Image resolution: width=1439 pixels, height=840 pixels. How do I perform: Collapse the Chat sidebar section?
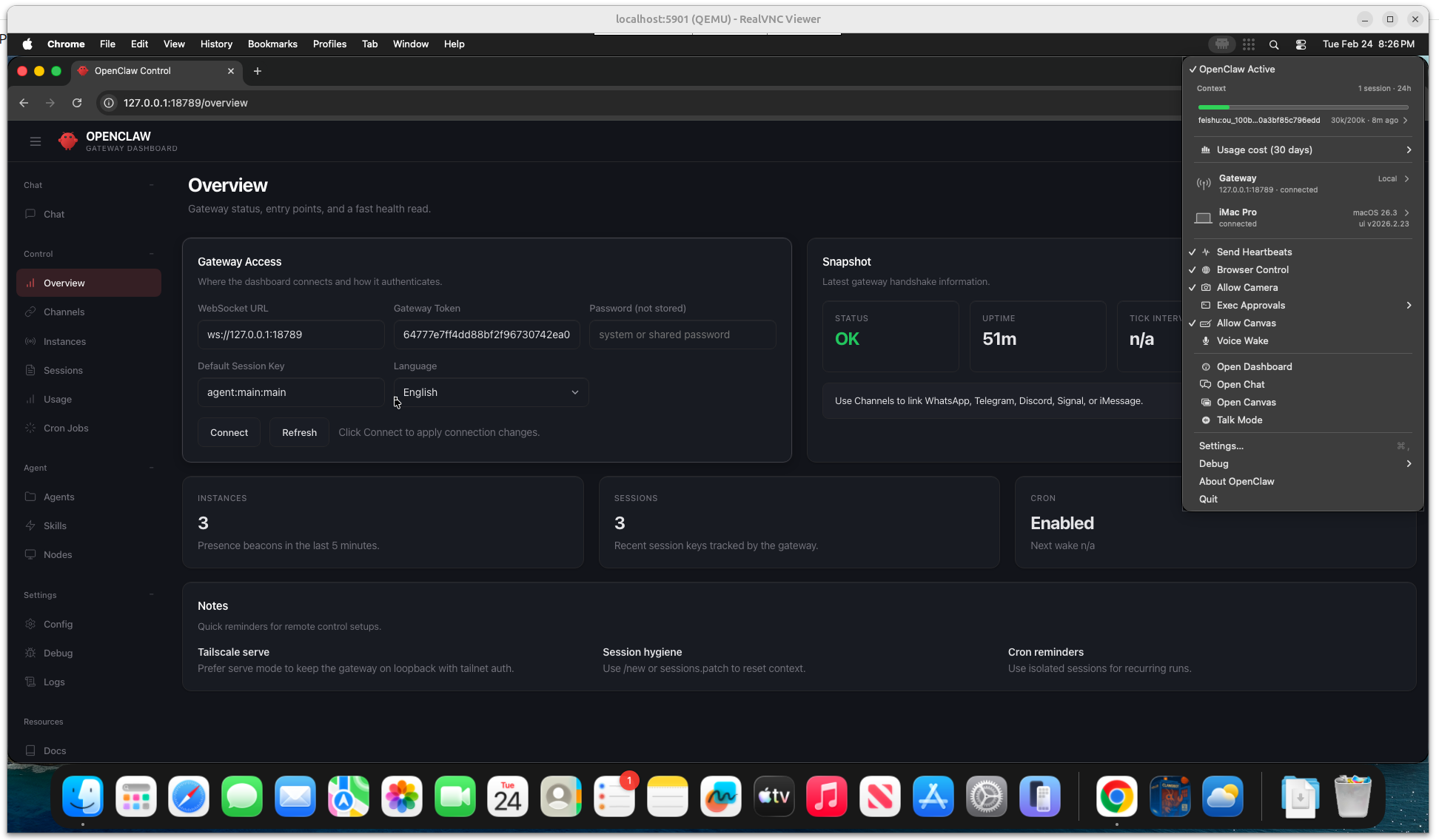[151, 185]
